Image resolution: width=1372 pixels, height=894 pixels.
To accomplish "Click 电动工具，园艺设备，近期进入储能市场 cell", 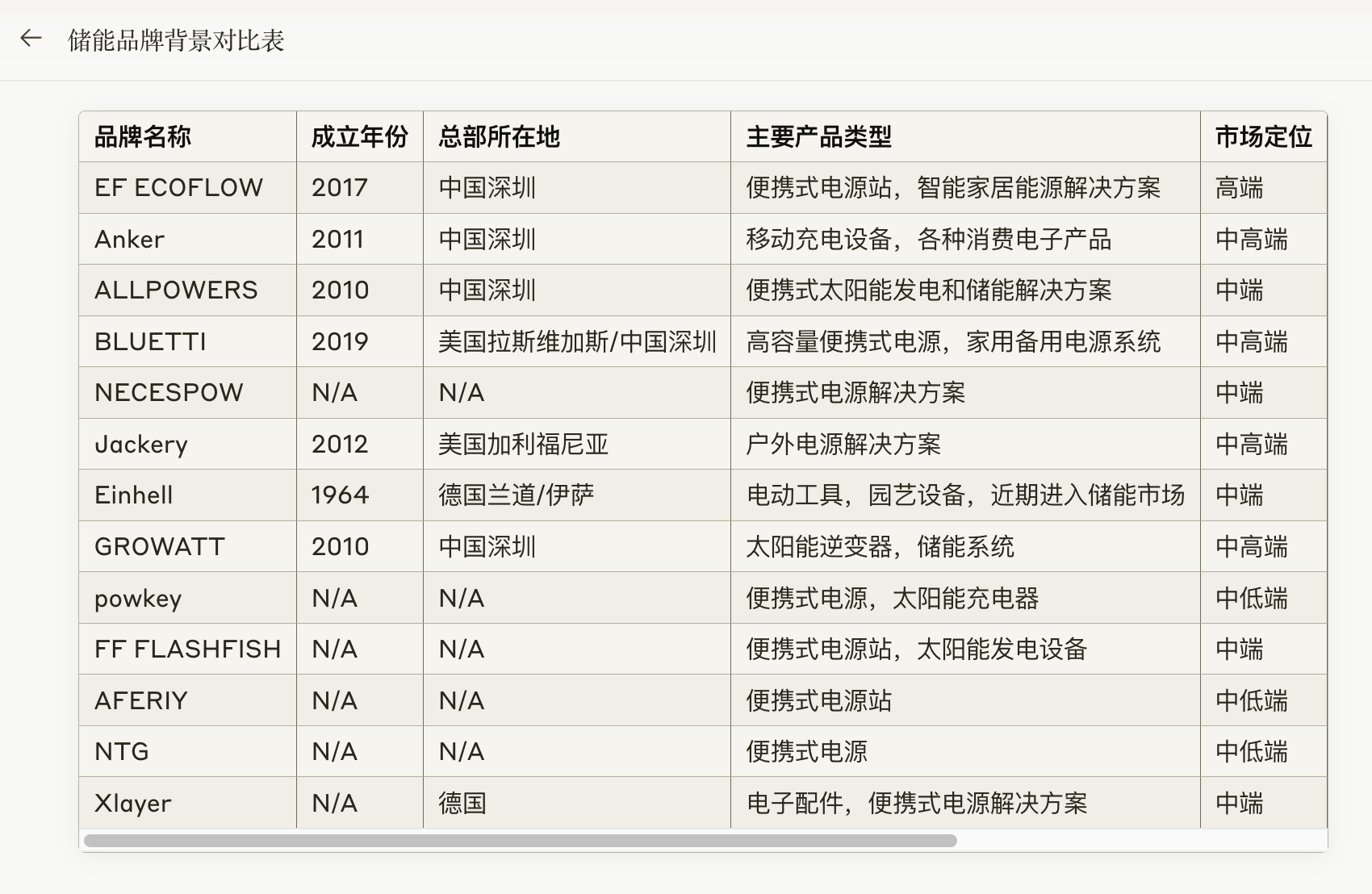I will coord(966,495).
